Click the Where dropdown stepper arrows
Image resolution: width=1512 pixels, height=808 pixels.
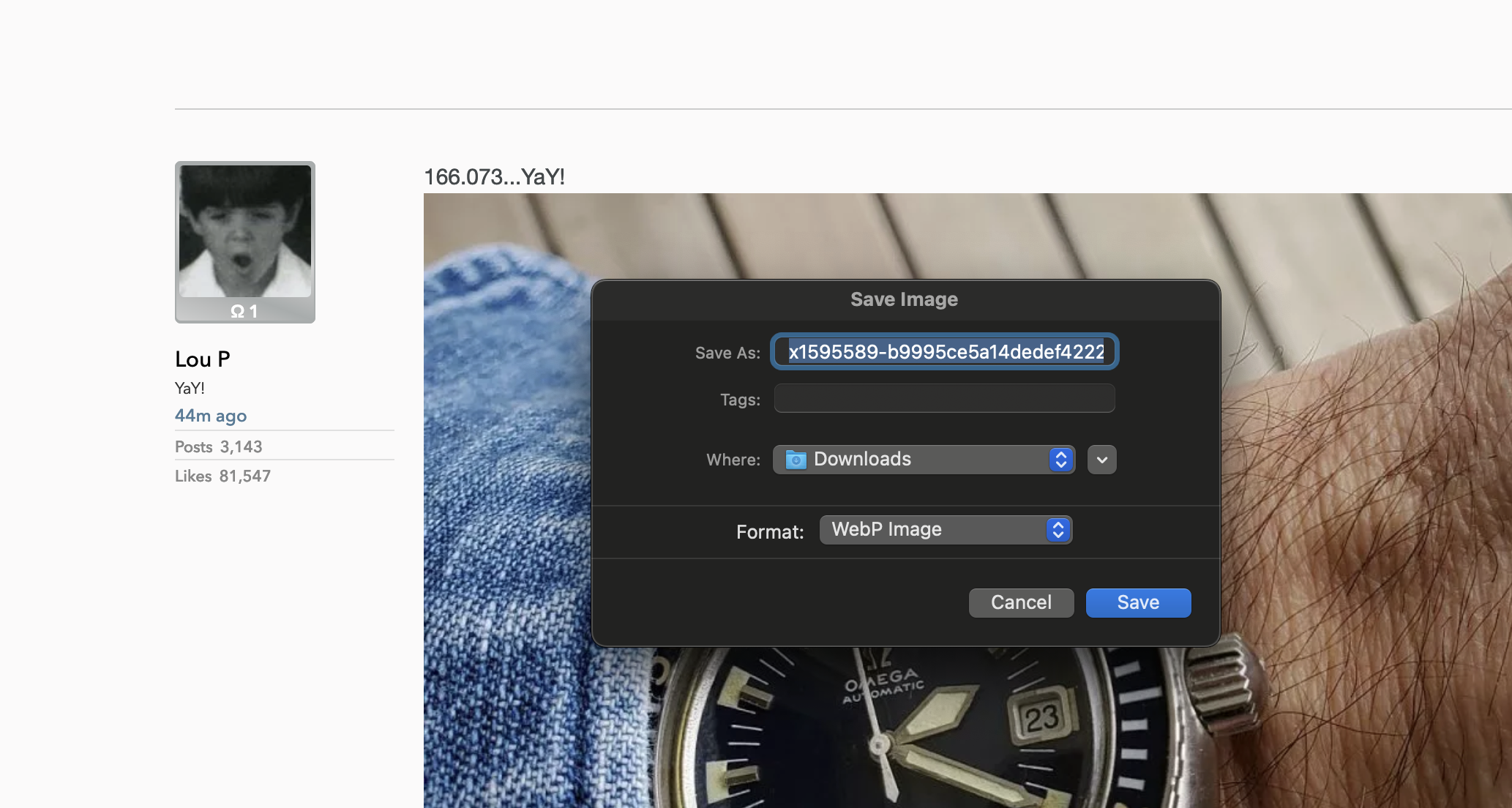1060,460
